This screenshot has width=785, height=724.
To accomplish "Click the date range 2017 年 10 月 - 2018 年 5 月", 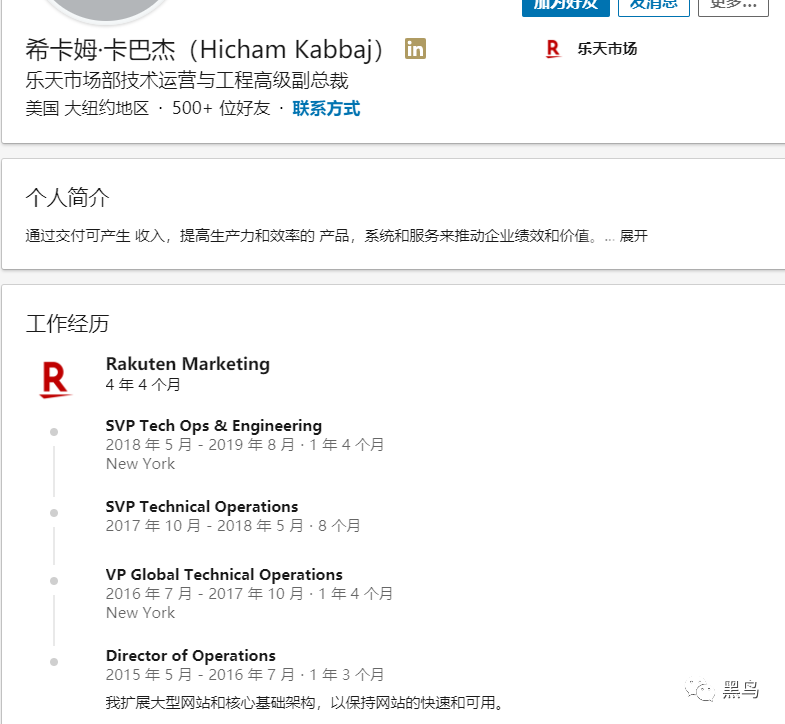I will coord(204,526).
